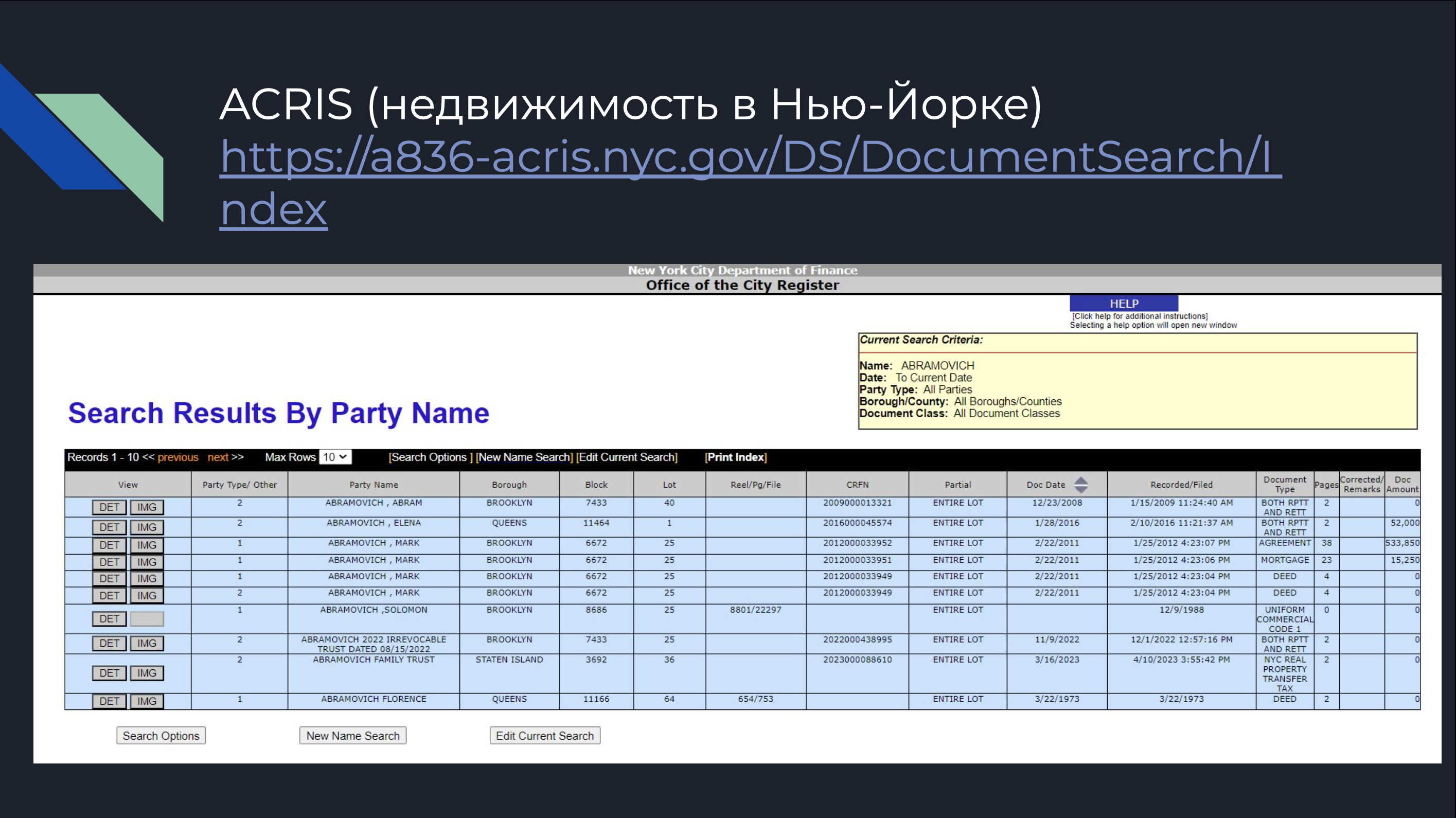The image size is (1456, 818).
Task: Open DET for ABRAMOVICH FLORENCE row
Action: pos(109,701)
